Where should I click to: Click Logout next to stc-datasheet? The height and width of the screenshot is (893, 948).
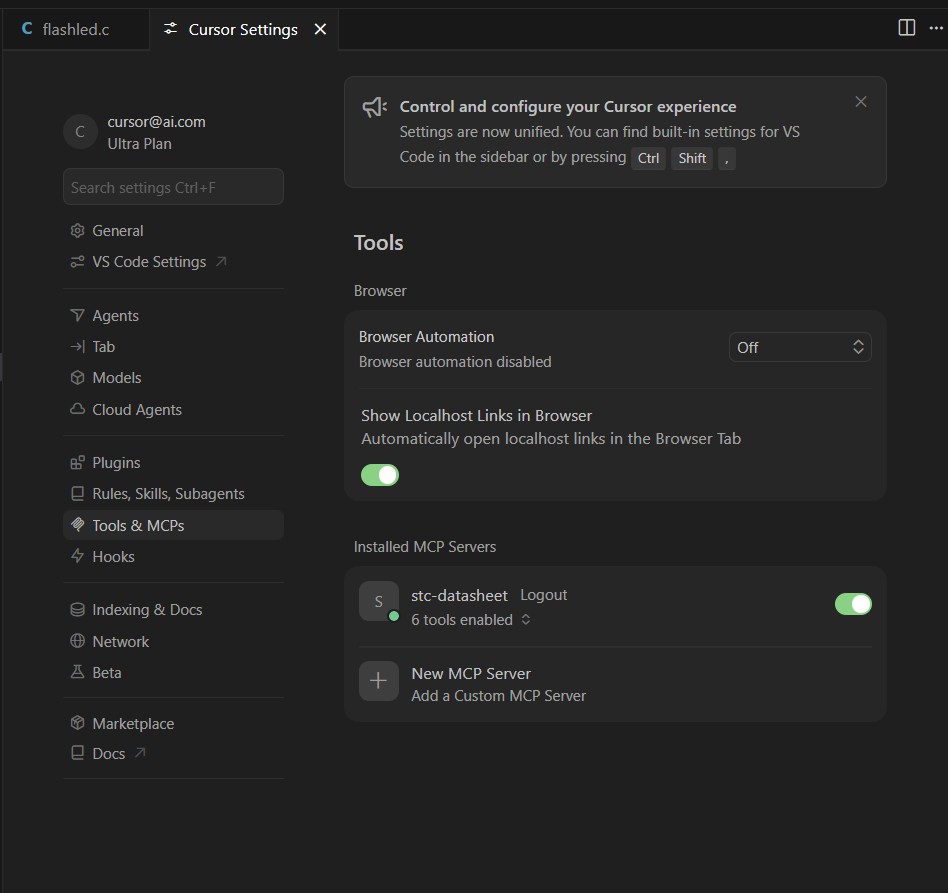pos(543,595)
